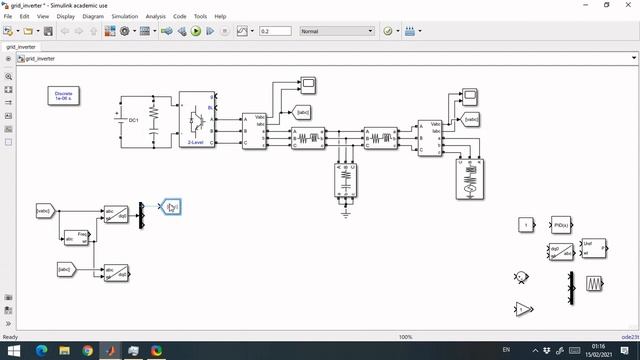Open the Windows Start menu
This screenshot has width=640, height=360.
[14, 351]
